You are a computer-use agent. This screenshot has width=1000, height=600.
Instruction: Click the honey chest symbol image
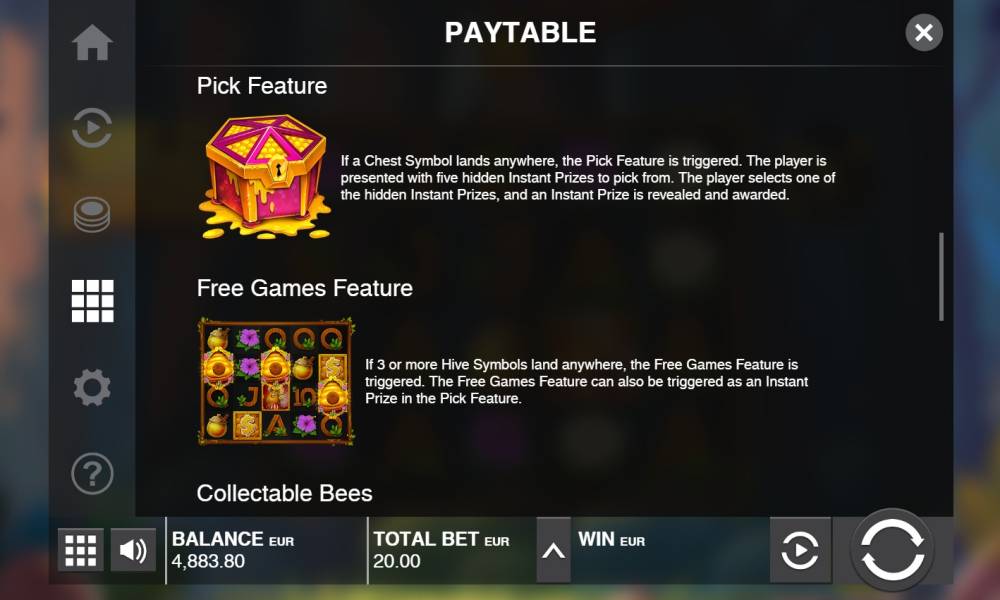pyautogui.click(x=265, y=177)
